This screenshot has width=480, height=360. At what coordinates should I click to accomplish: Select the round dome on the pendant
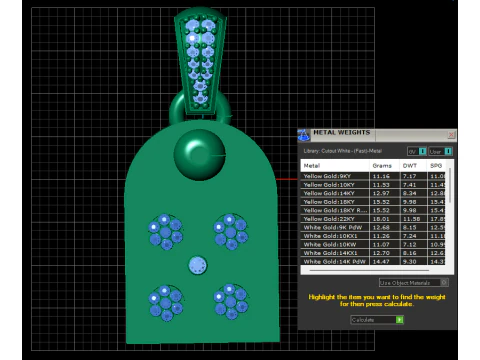(200, 155)
